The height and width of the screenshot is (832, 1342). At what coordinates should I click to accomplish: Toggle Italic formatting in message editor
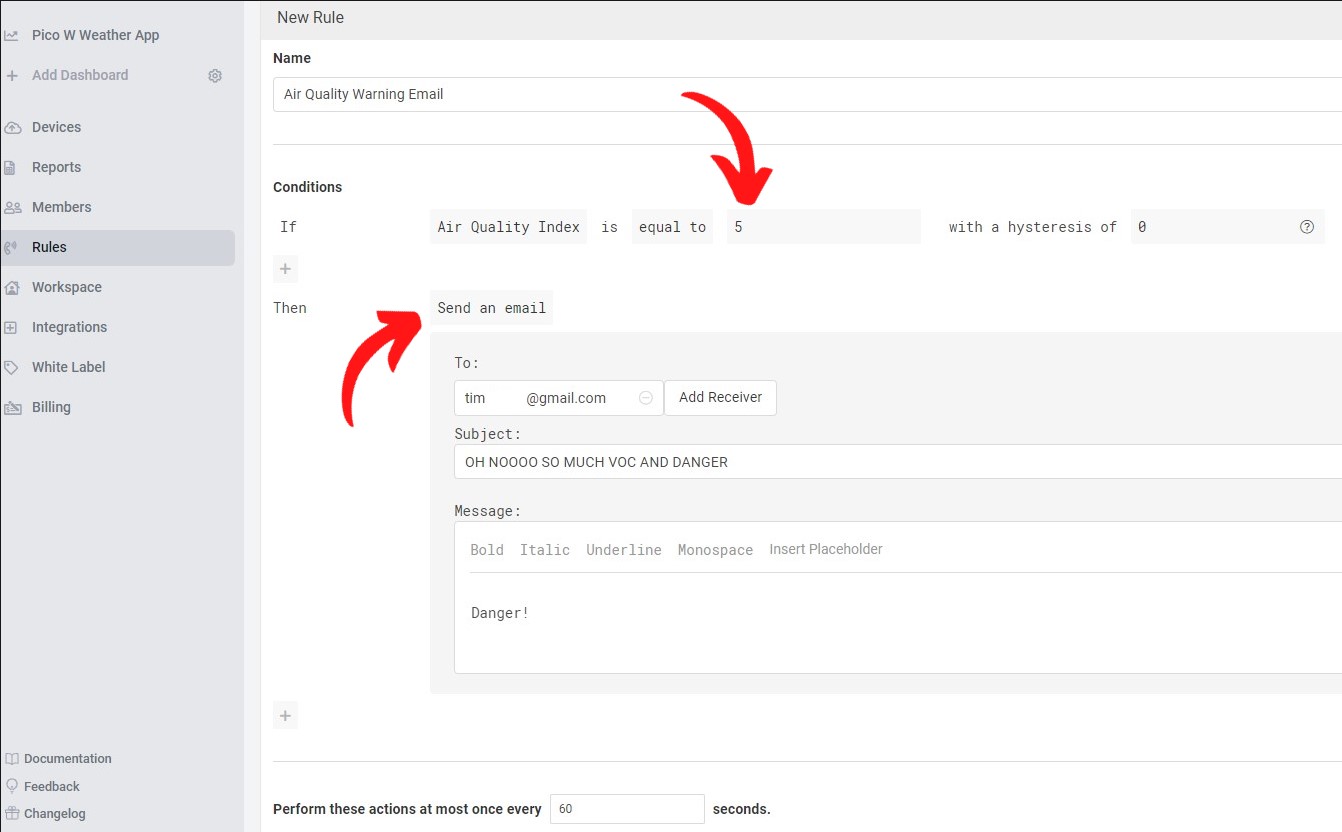tap(544, 550)
